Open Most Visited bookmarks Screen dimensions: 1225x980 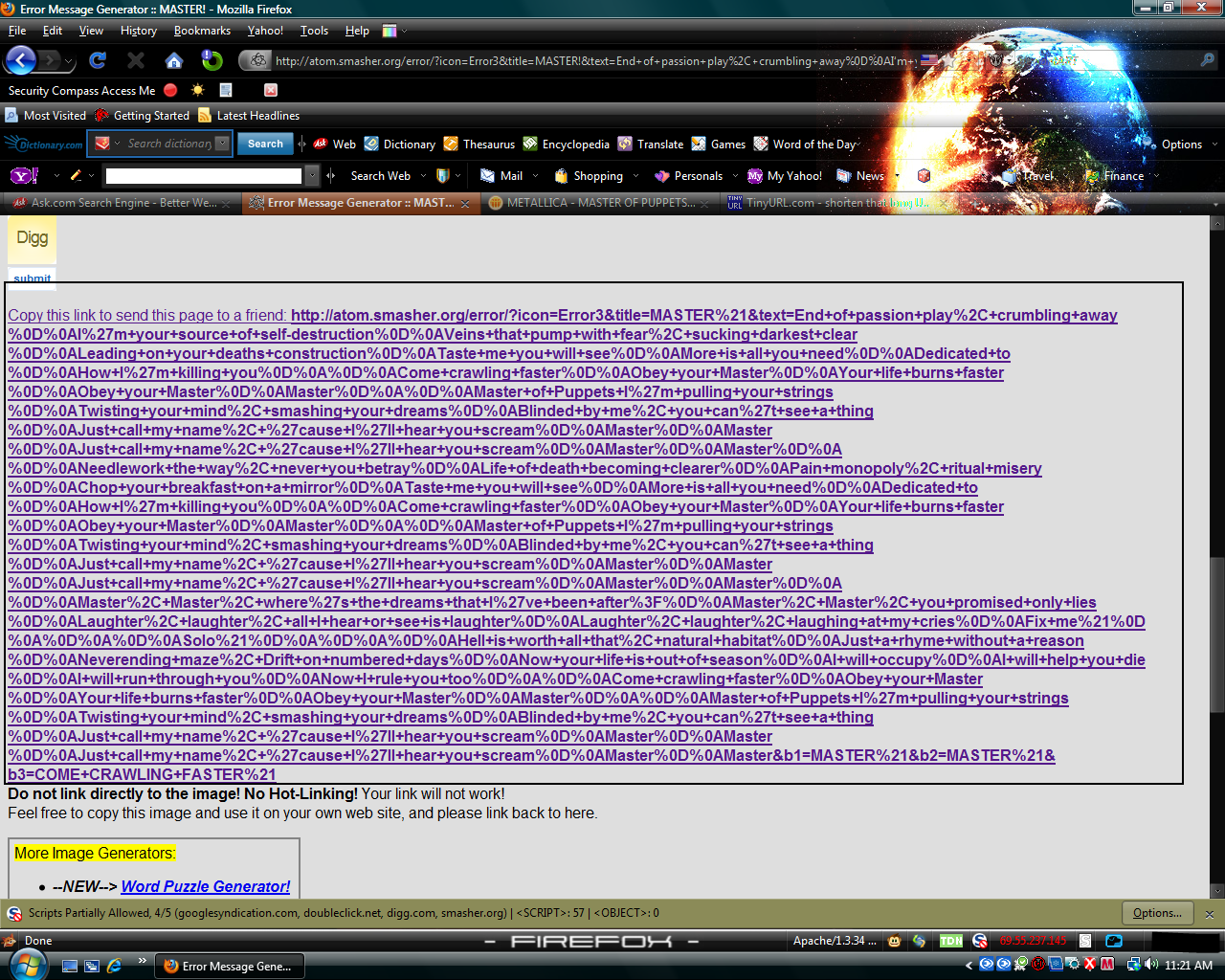[46, 116]
